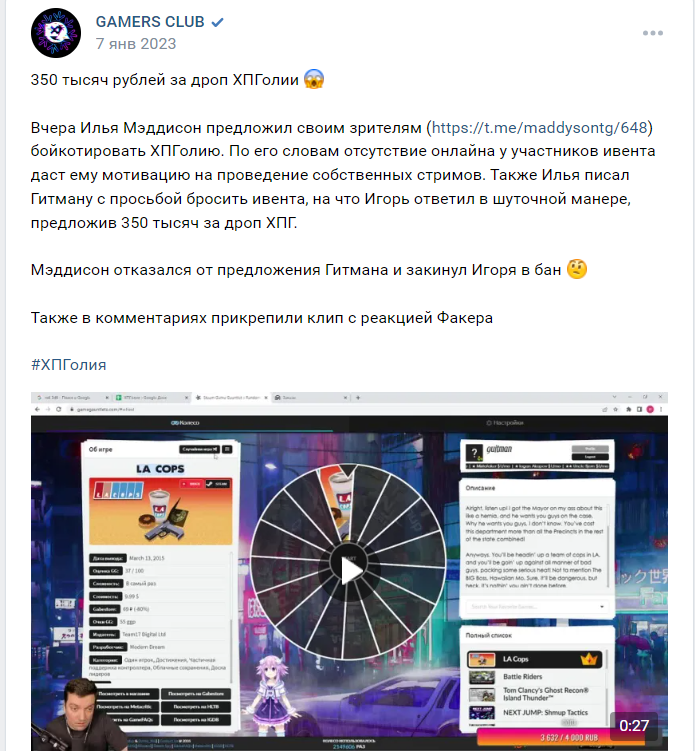
Task: Click the 0:27 video duration badge
Action: [634, 726]
